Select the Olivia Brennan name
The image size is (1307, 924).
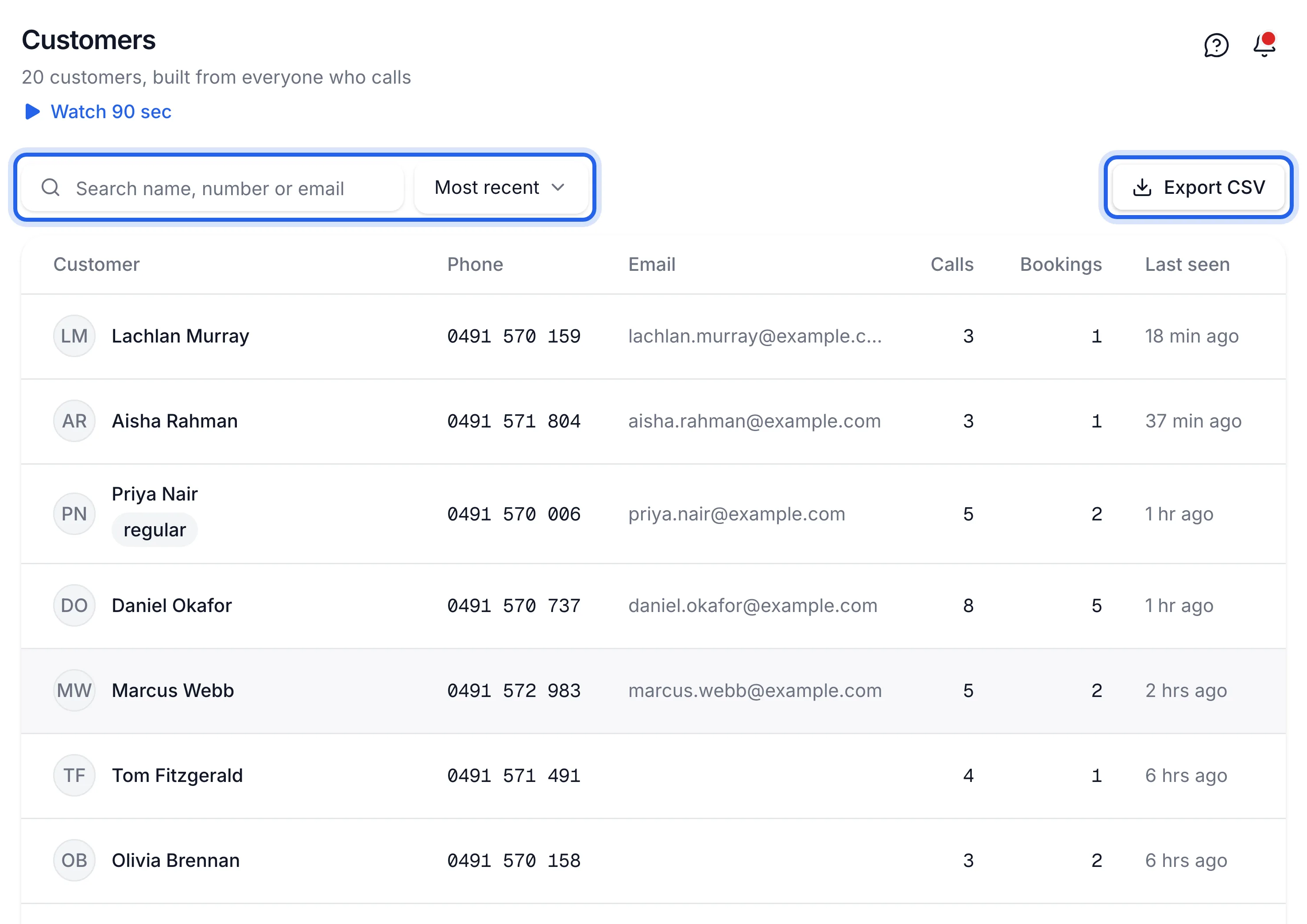pos(176,860)
